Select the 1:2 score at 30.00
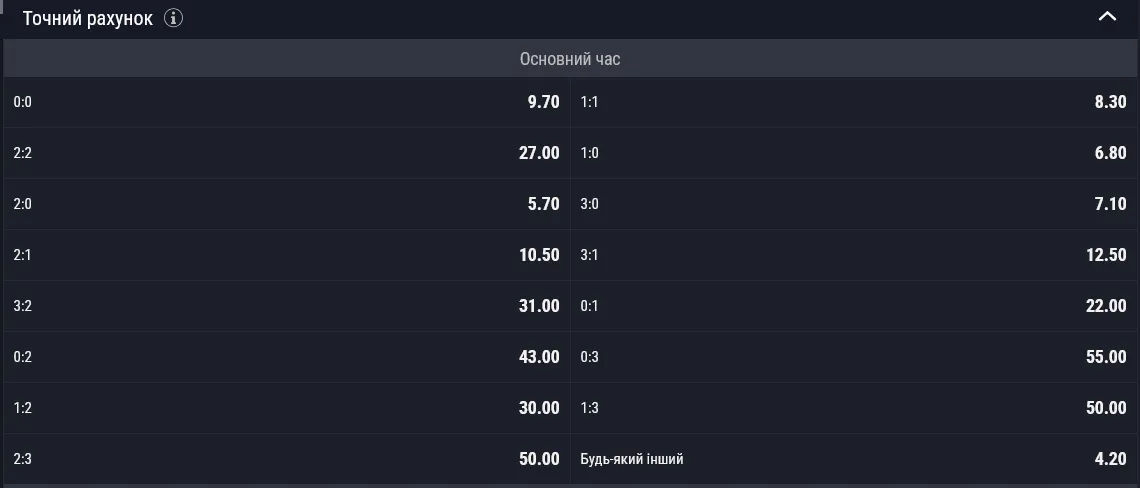1140x488 pixels. pyautogui.click(x=286, y=408)
